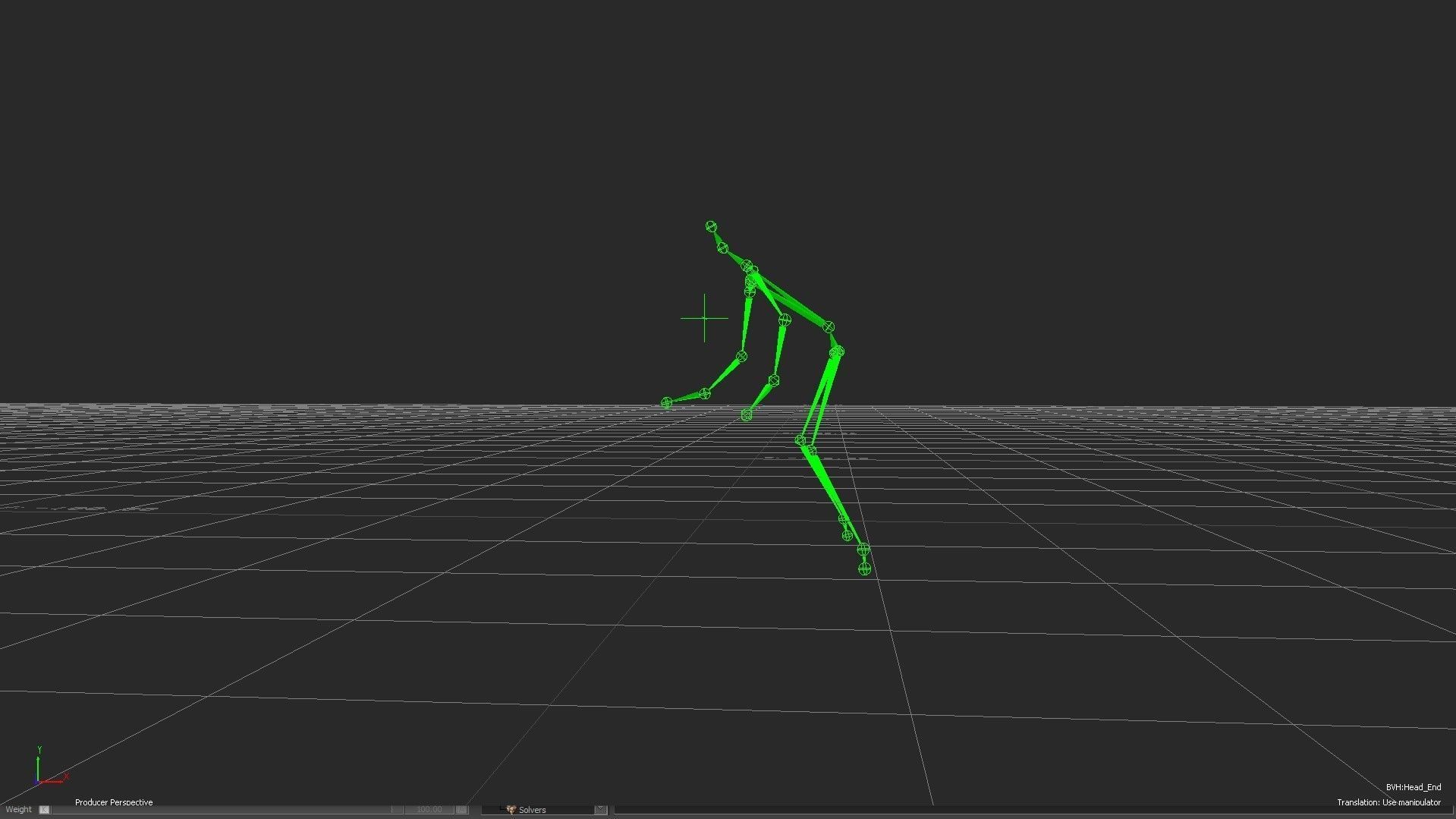Click the Solvers monkey icon
Image resolution: width=1456 pixels, height=819 pixels.
coord(511,810)
